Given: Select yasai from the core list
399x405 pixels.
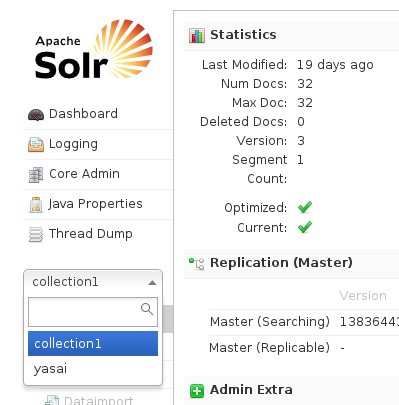Looking at the screenshot, I should (93, 369).
